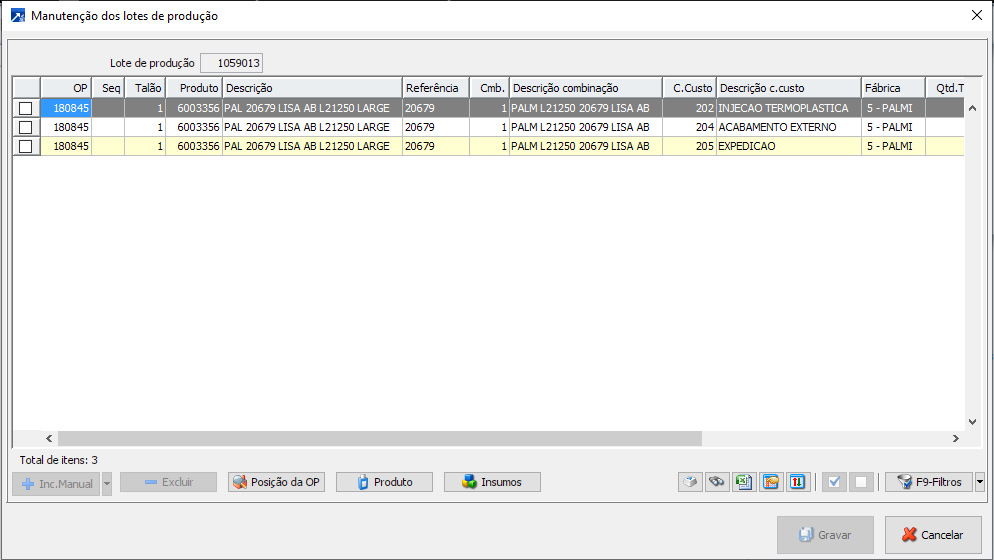Image resolution: width=994 pixels, height=560 pixels.
Task: Open grid layout configuration icon
Action: (771, 482)
